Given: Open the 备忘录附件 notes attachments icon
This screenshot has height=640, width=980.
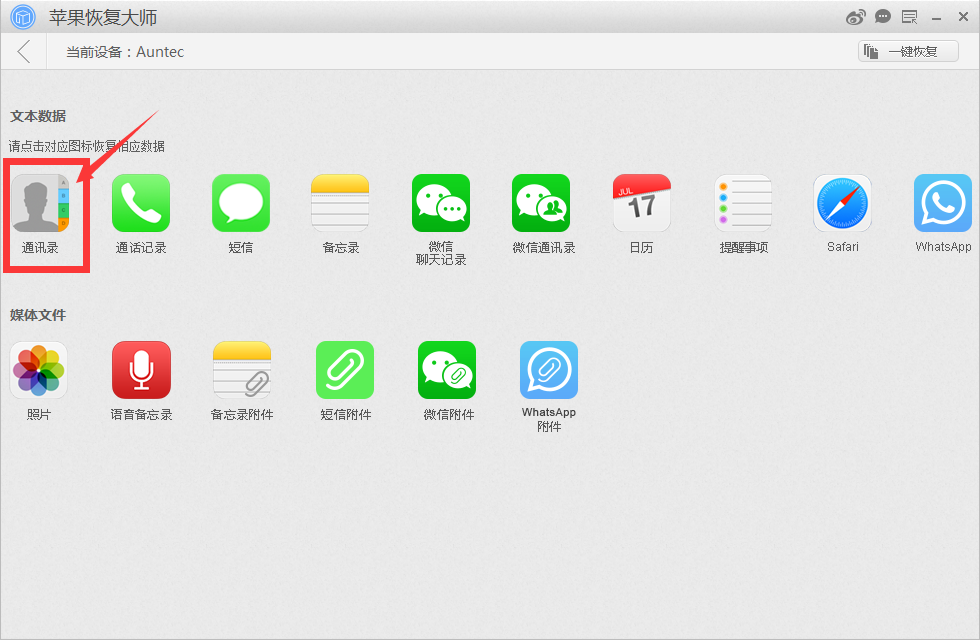Looking at the screenshot, I should pyautogui.click(x=242, y=370).
